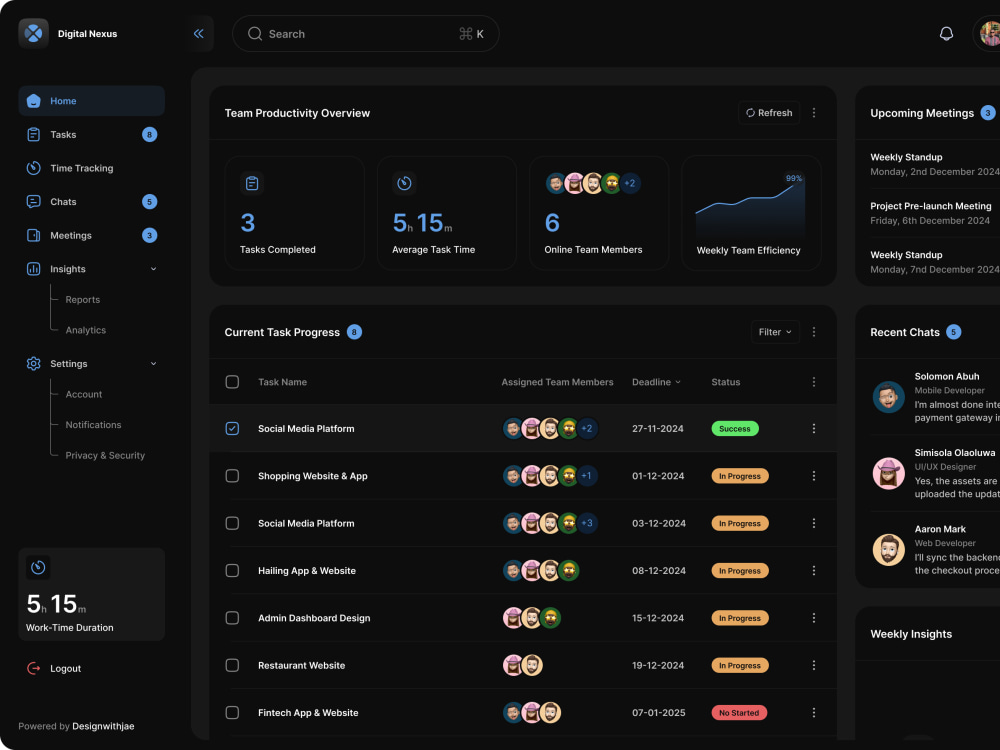Open notifications bell icon
The width and height of the screenshot is (1000, 750).
pyautogui.click(x=946, y=33)
